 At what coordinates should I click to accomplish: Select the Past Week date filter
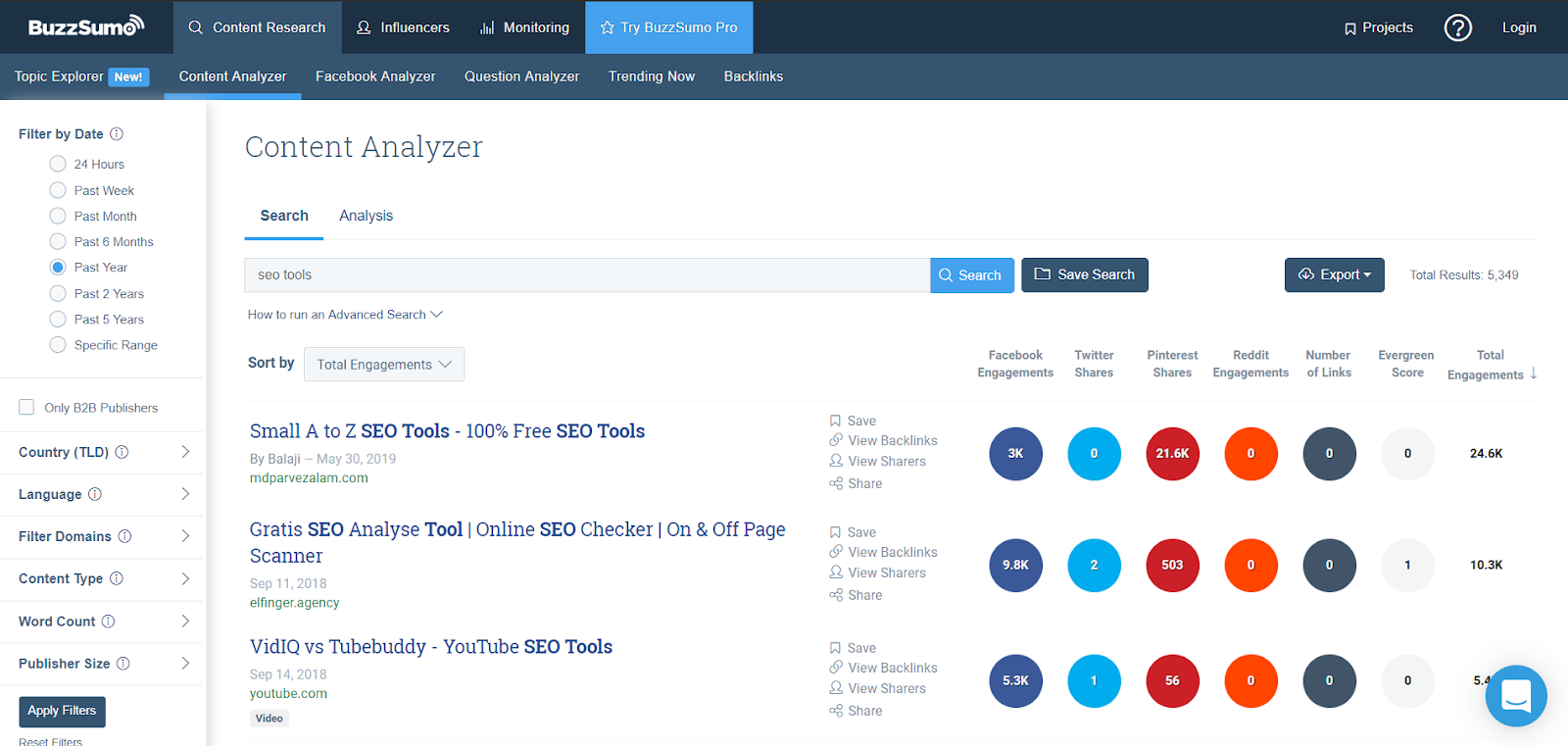coord(58,190)
